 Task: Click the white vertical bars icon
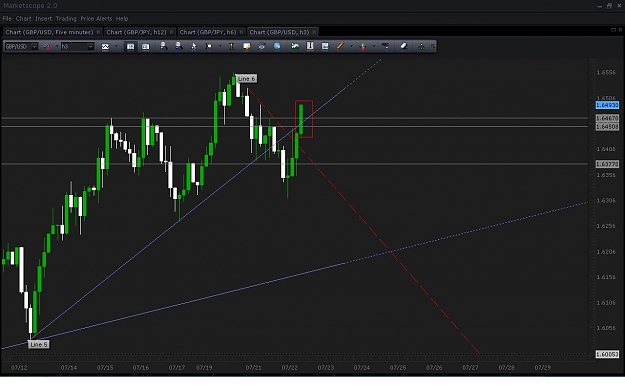tap(310, 46)
